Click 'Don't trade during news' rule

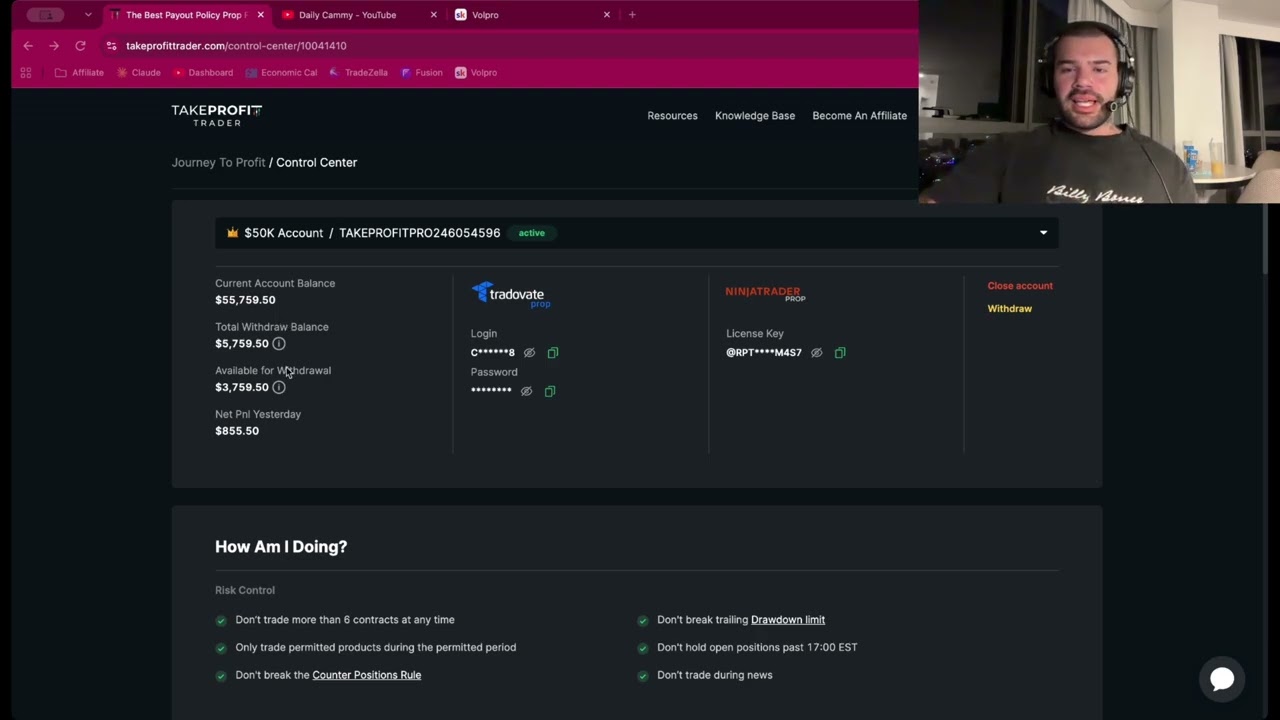coord(715,675)
